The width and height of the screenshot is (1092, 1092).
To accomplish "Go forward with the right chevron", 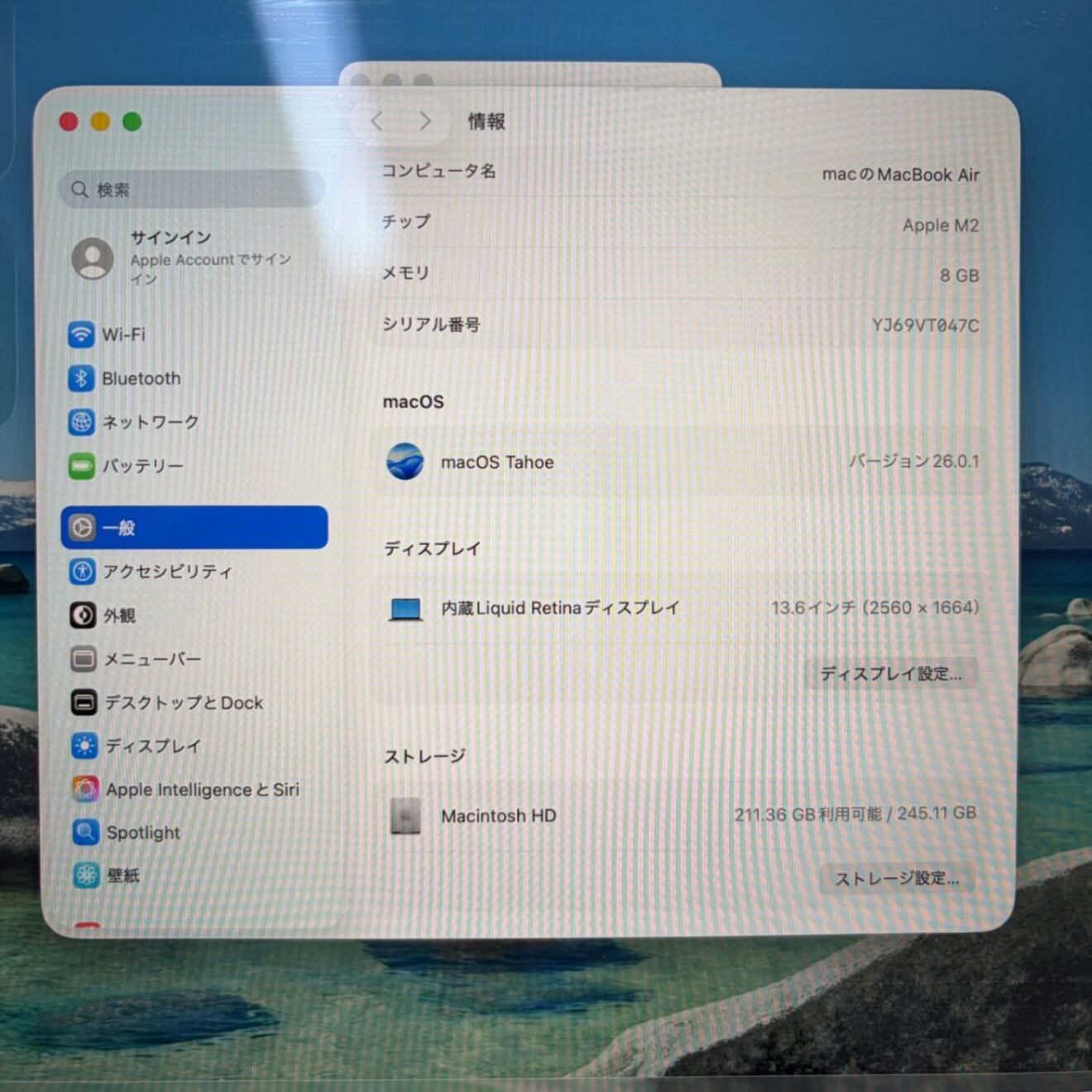I will pos(425,122).
